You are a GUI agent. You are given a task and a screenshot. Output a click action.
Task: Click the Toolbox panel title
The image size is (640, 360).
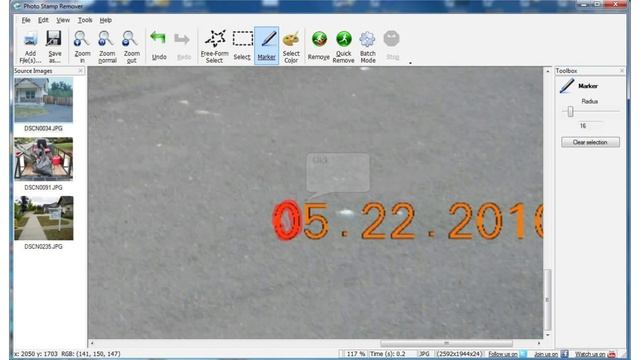(567, 71)
